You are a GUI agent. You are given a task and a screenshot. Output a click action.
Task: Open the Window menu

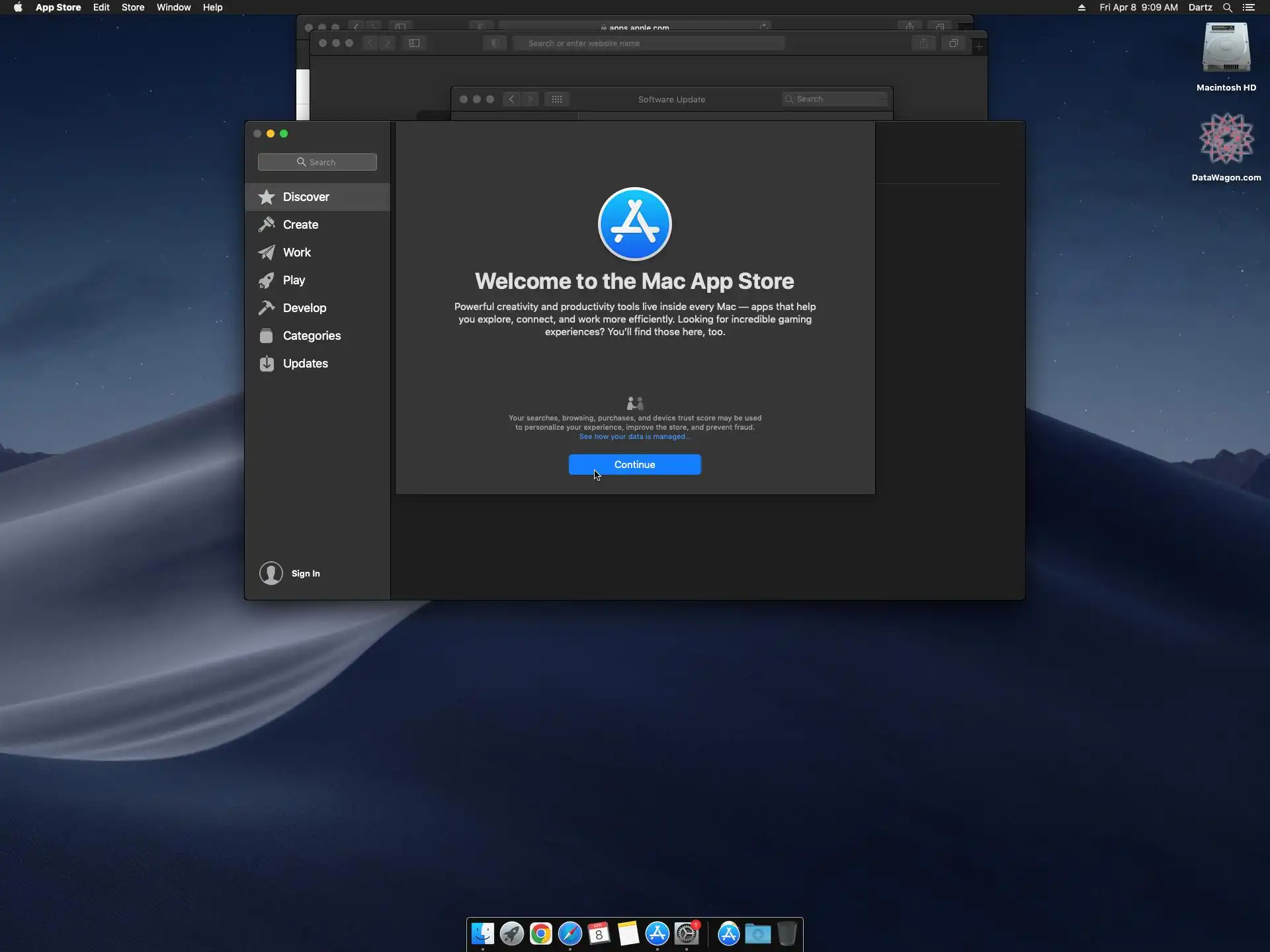173,7
